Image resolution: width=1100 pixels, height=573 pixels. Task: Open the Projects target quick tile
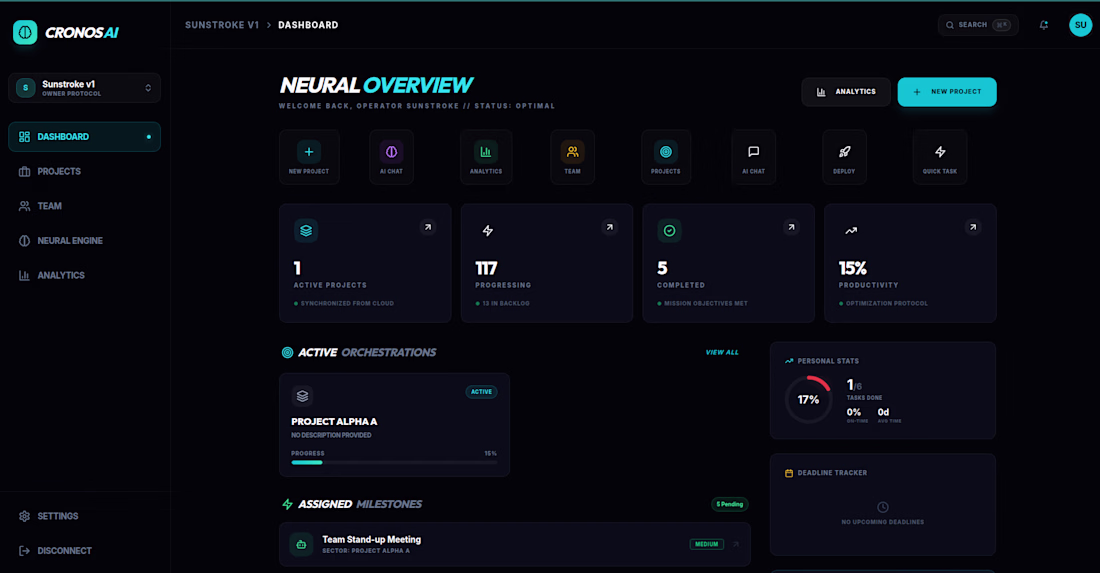666,157
